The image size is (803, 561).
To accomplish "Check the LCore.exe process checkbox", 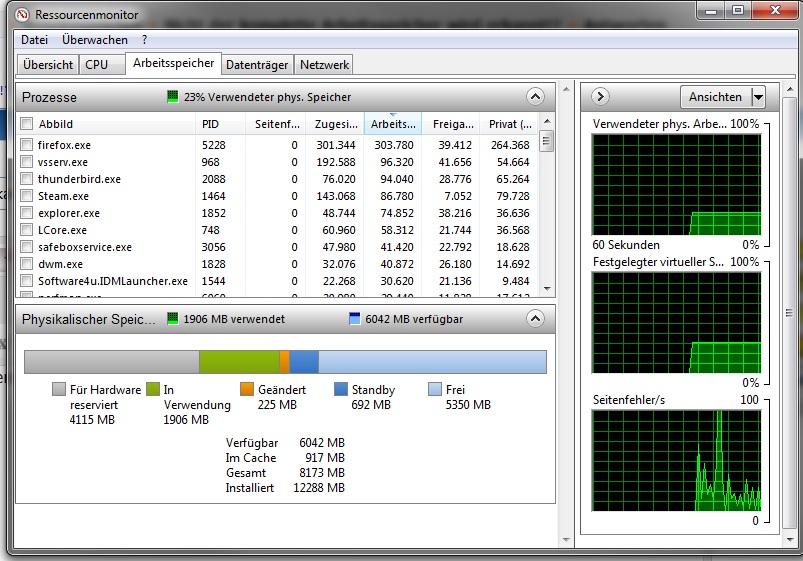I will 26,230.
